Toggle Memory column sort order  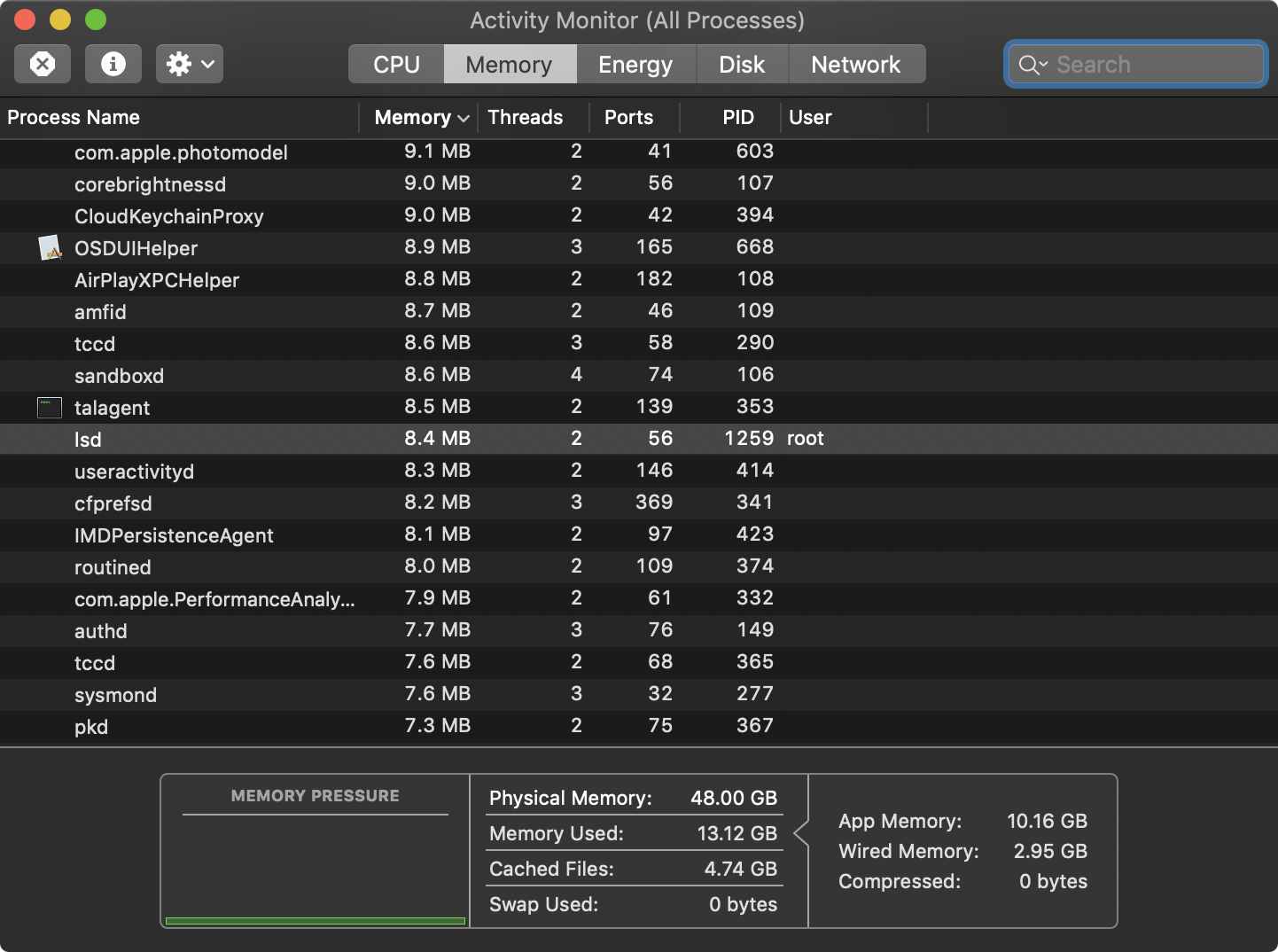point(421,118)
